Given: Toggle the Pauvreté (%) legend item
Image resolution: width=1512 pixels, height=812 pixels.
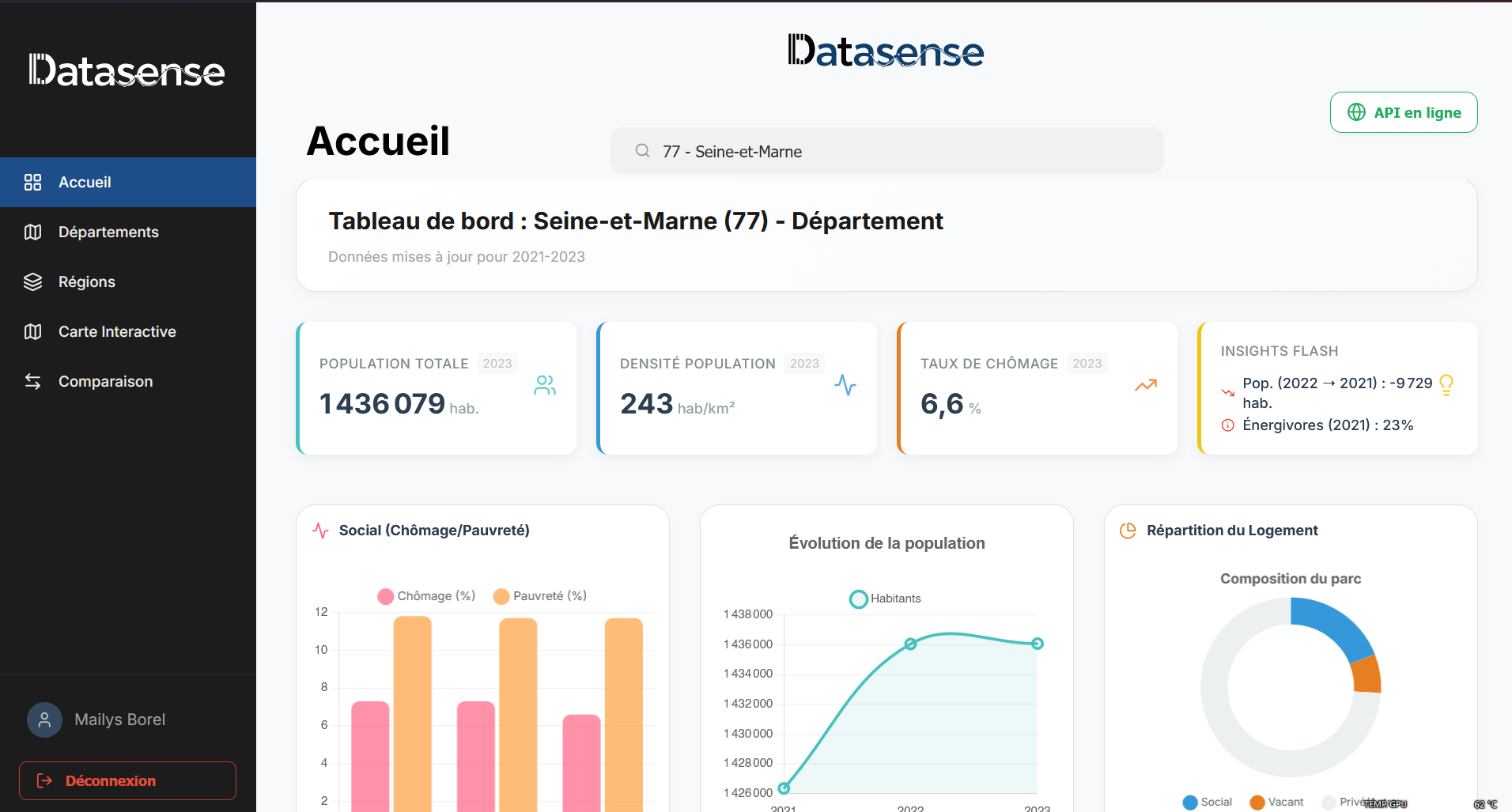Looking at the screenshot, I should tap(540, 596).
